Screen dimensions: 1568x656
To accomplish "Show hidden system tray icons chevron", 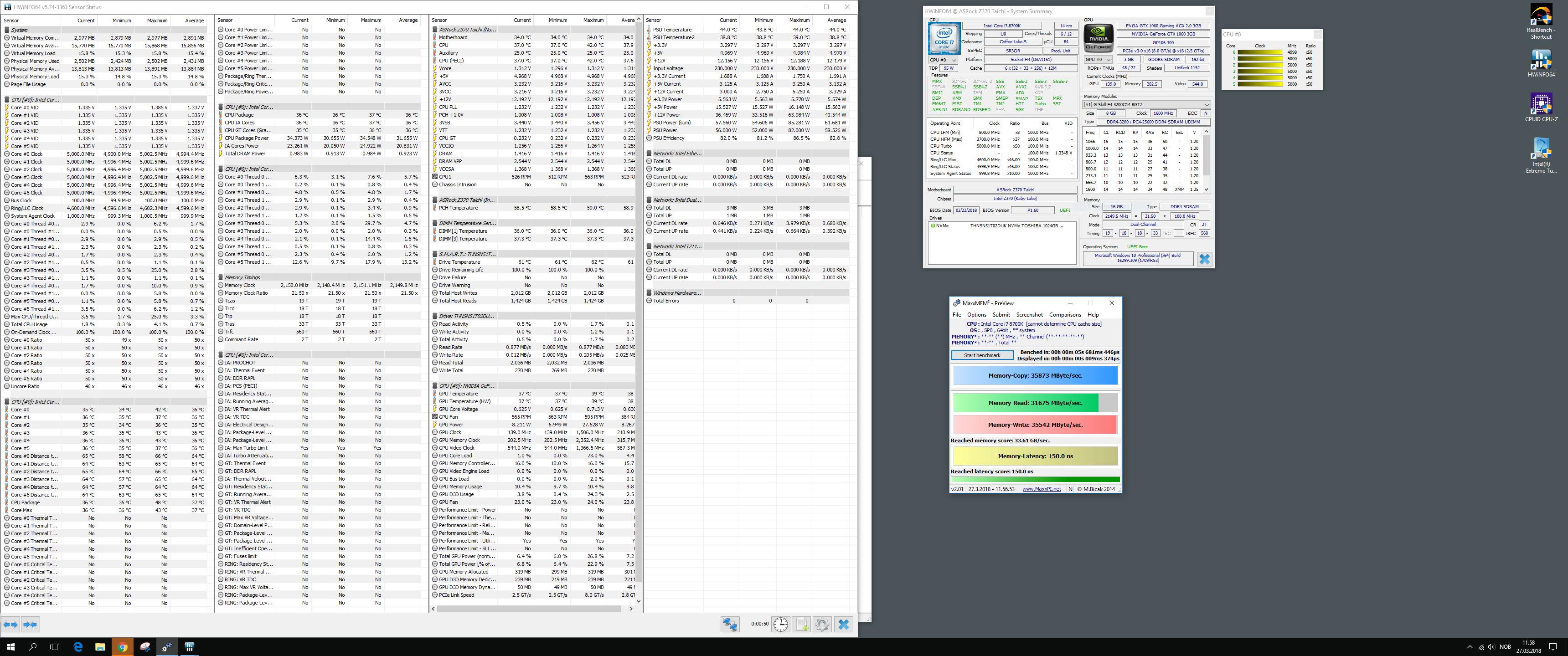I will click(1470, 647).
